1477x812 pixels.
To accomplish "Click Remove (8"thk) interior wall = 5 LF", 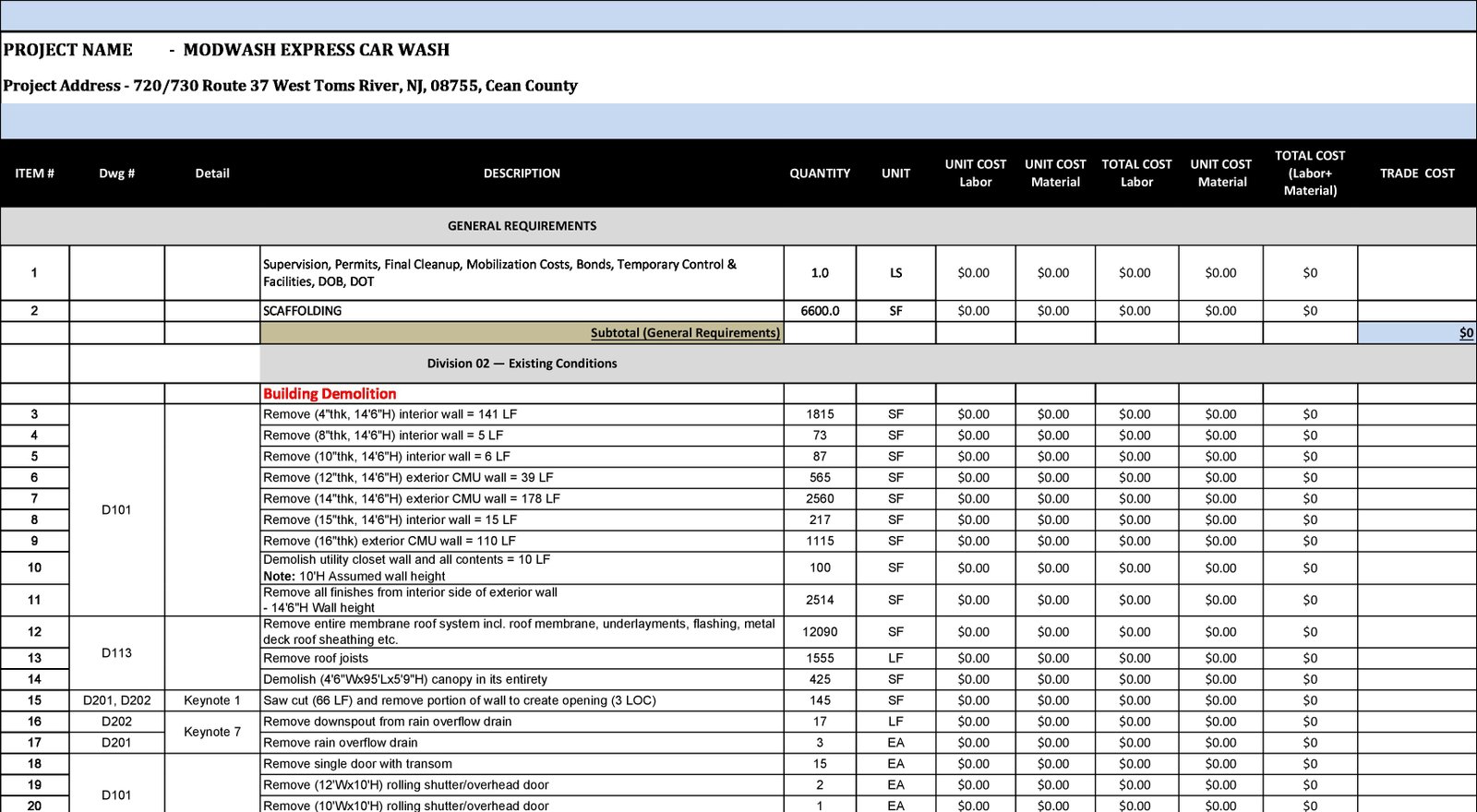I will [522, 436].
